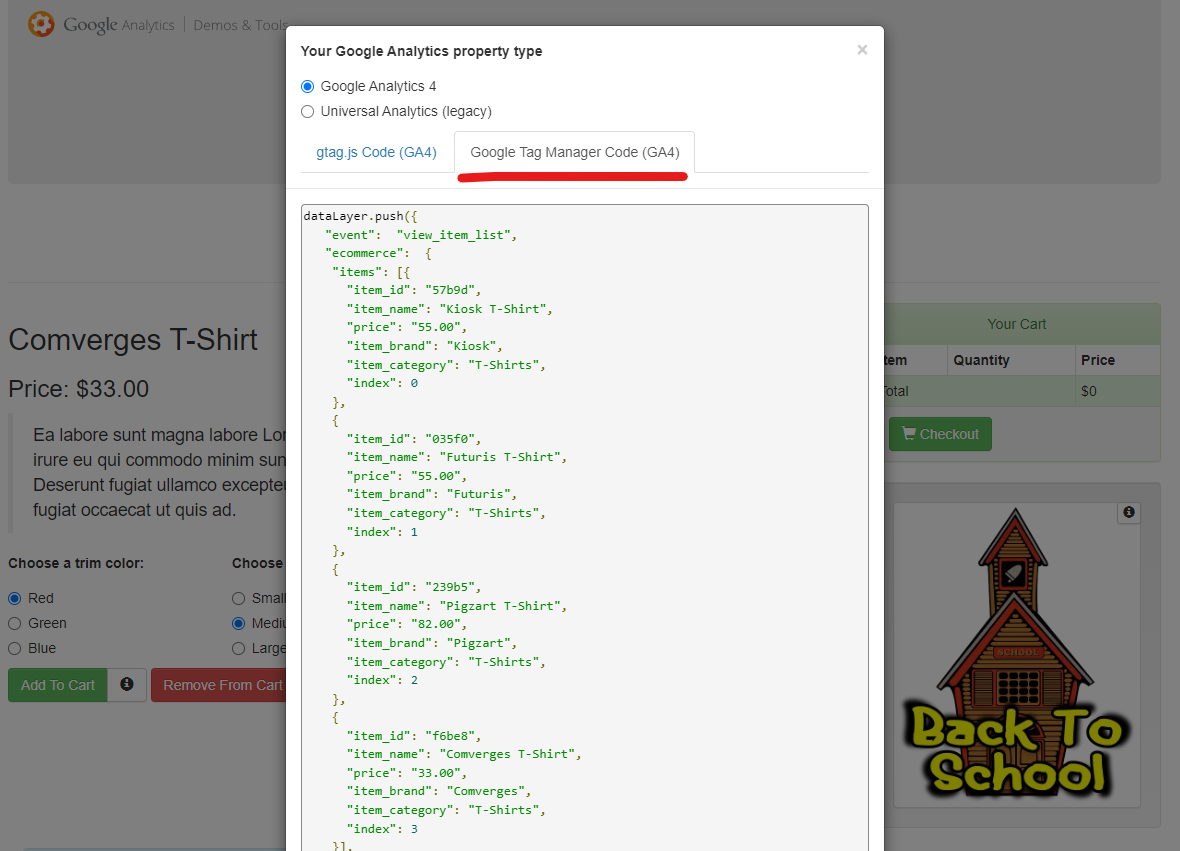1180x851 pixels.
Task: Click the "Comverges T-Shirt" item name in code
Action: [x=507, y=754]
